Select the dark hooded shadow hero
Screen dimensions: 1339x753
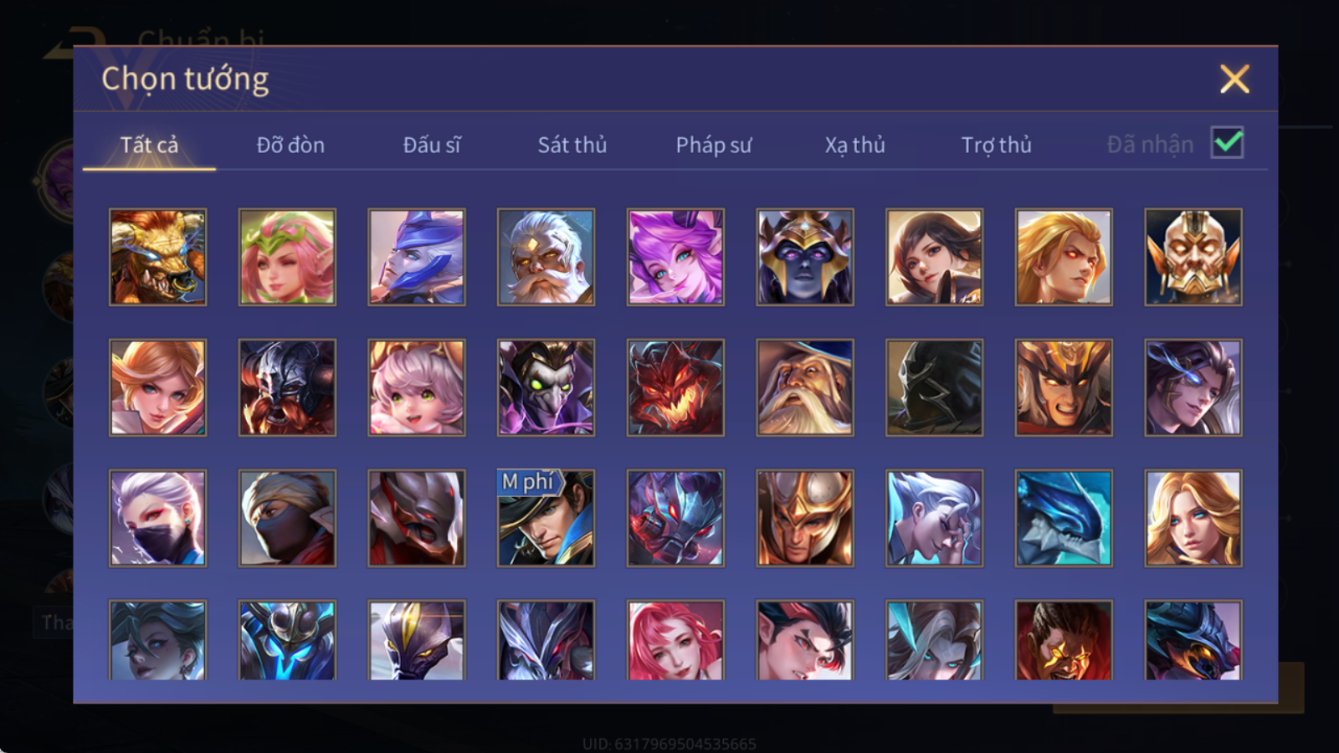coord(934,388)
